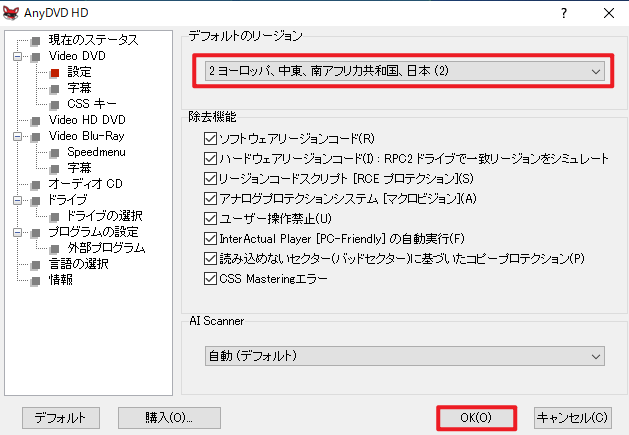This screenshot has height=435, width=629.
Task: Collapse the Video Blu-Ray tree node
Action: click(17, 136)
